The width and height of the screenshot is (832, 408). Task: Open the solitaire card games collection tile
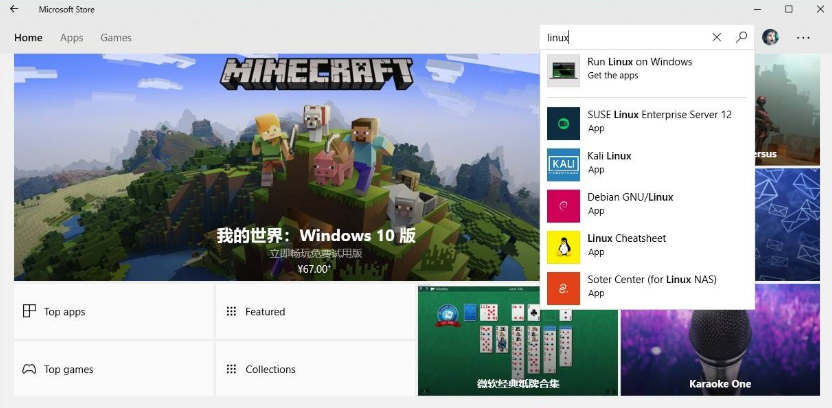[518, 340]
